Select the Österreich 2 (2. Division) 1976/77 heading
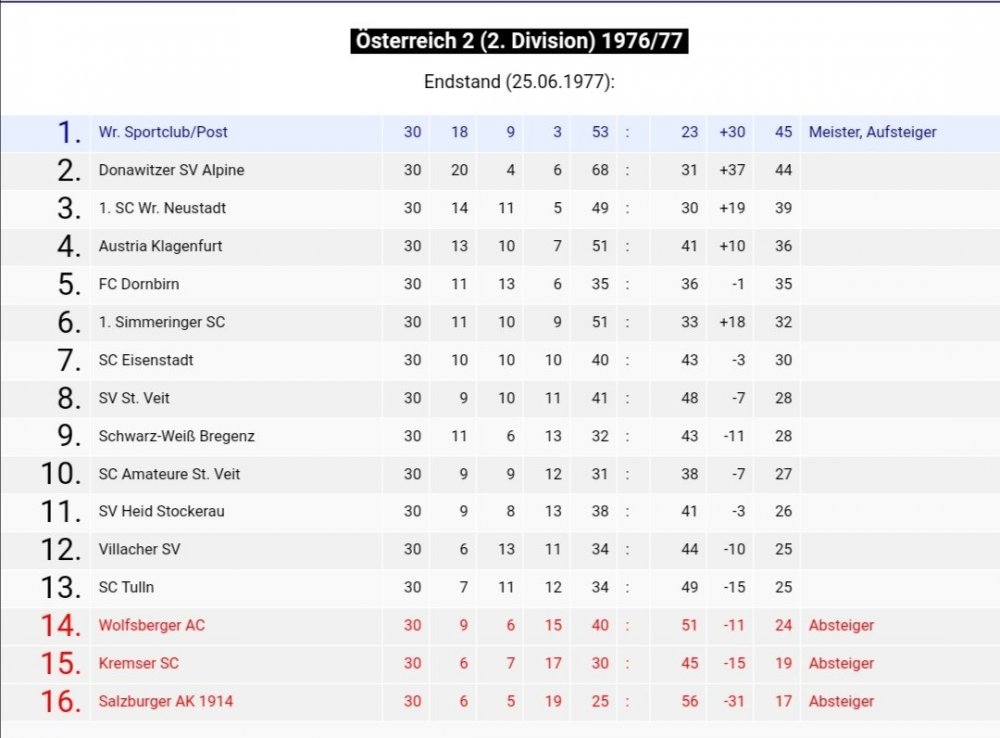Image resolution: width=1000 pixels, height=738 pixels. click(x=519, y=41)
